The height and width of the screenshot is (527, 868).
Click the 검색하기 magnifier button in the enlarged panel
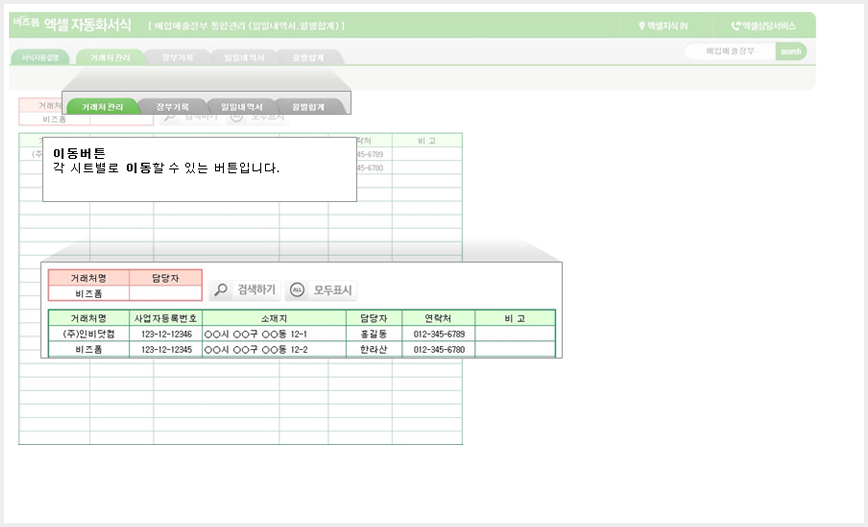click(x=245, y=290)
